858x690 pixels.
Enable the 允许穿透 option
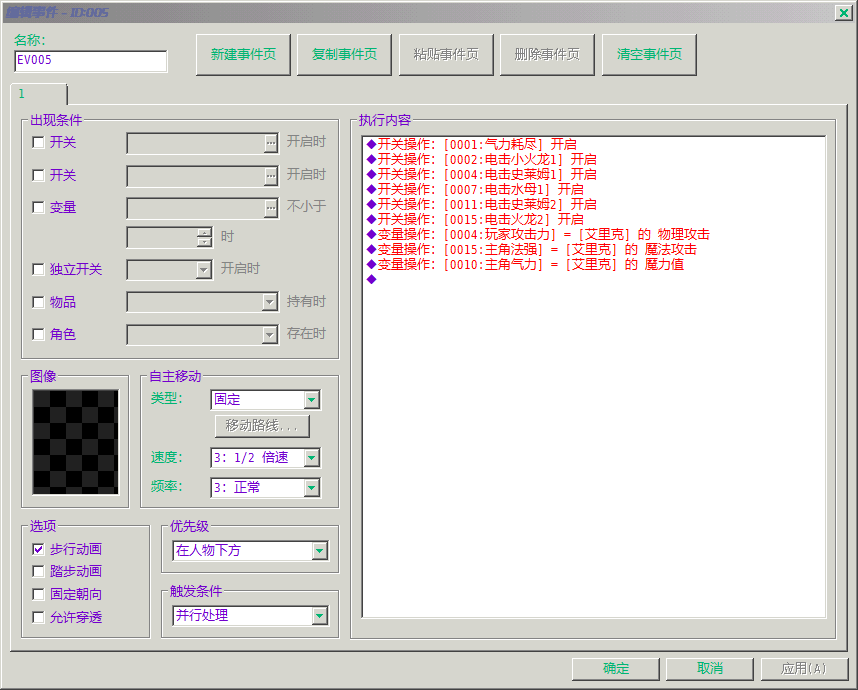38,617
